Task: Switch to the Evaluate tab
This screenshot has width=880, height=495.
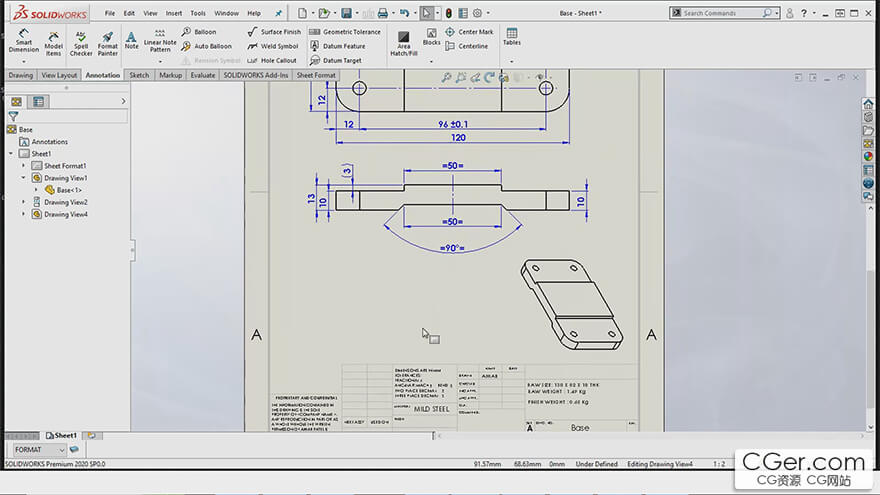Action: point(202,75)
